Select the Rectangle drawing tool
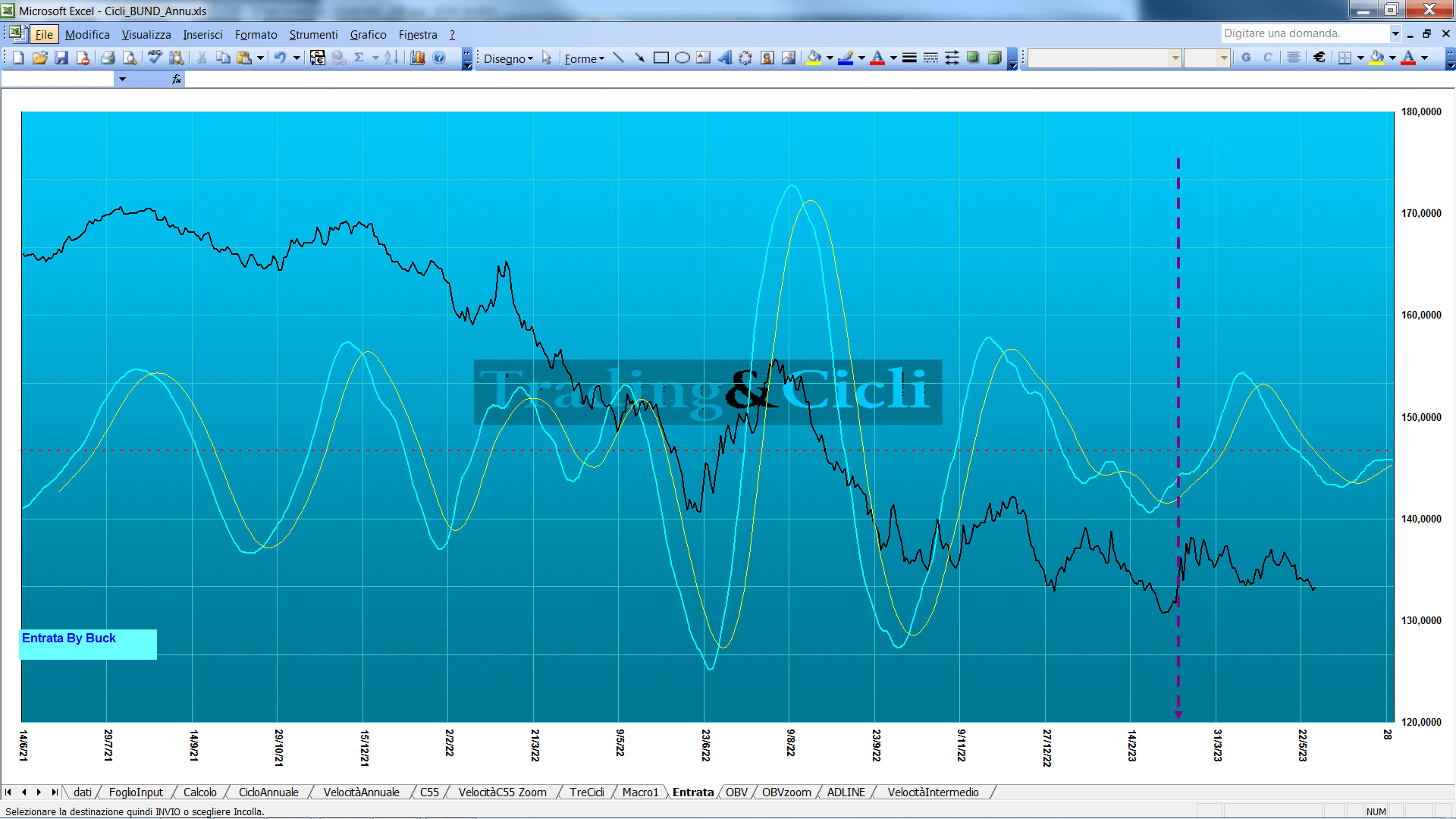The width and height of the screenshot is (1456, 819). (x=661, y=58)
